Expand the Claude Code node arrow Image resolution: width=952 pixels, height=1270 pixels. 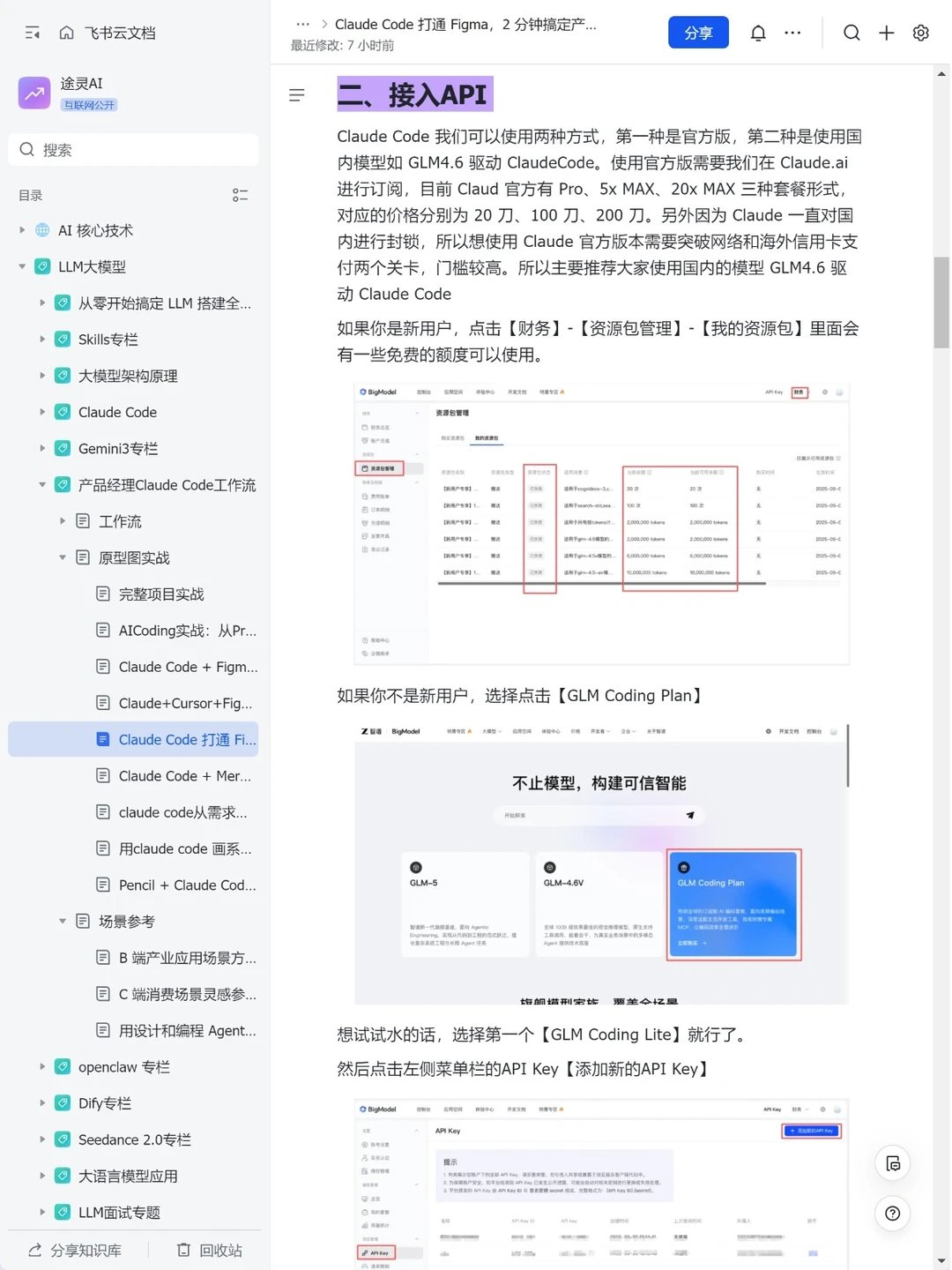tap(42, 412)
